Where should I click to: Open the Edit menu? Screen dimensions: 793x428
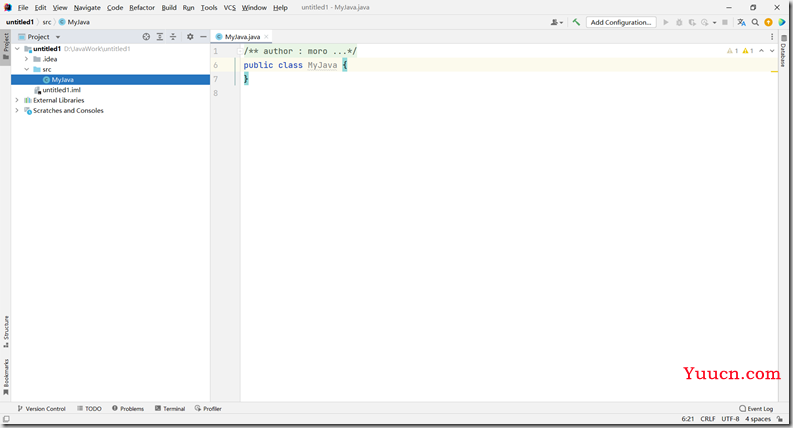click(x=40, y=8)
